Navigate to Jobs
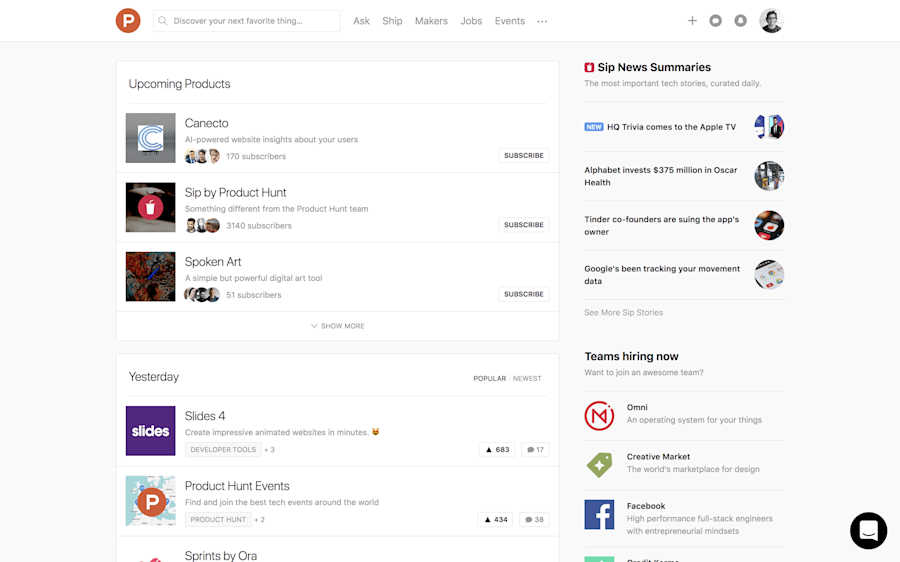This screenshot has width=900, height=562. click(471, 21)
